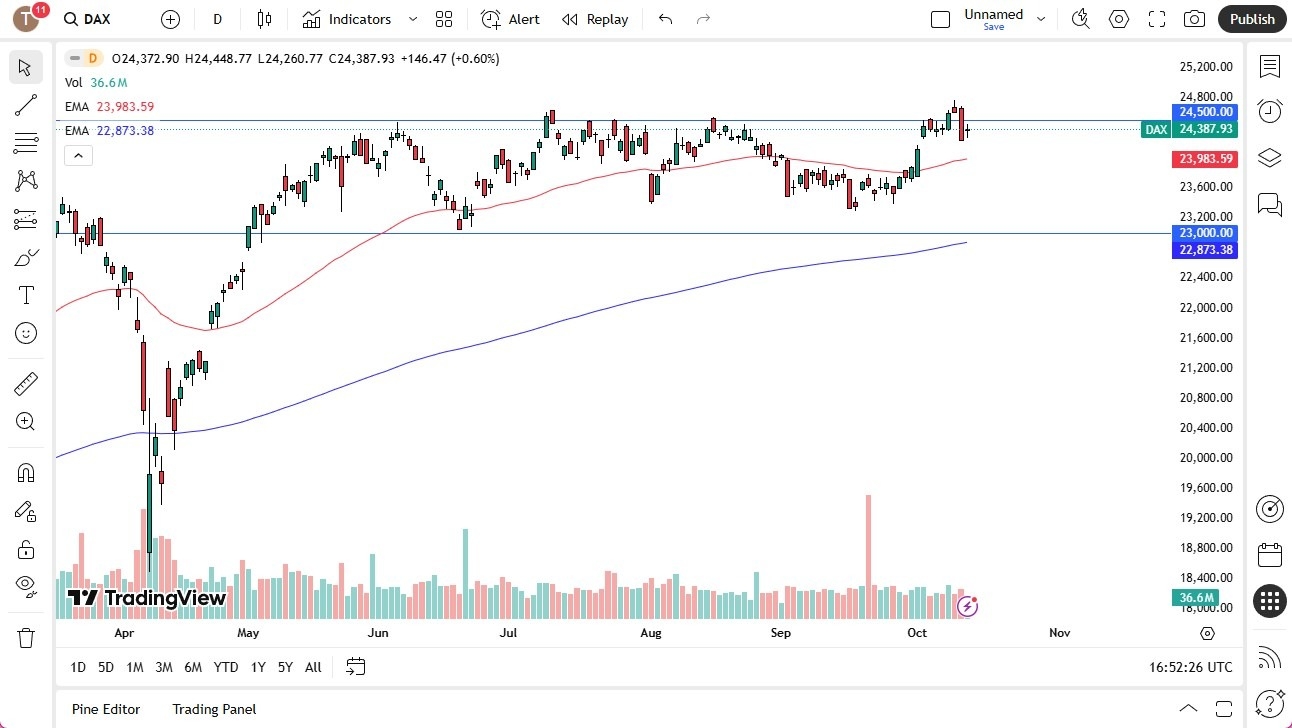Open the Trading Panel
1292x728 pixels.
(x=213, y=709)
